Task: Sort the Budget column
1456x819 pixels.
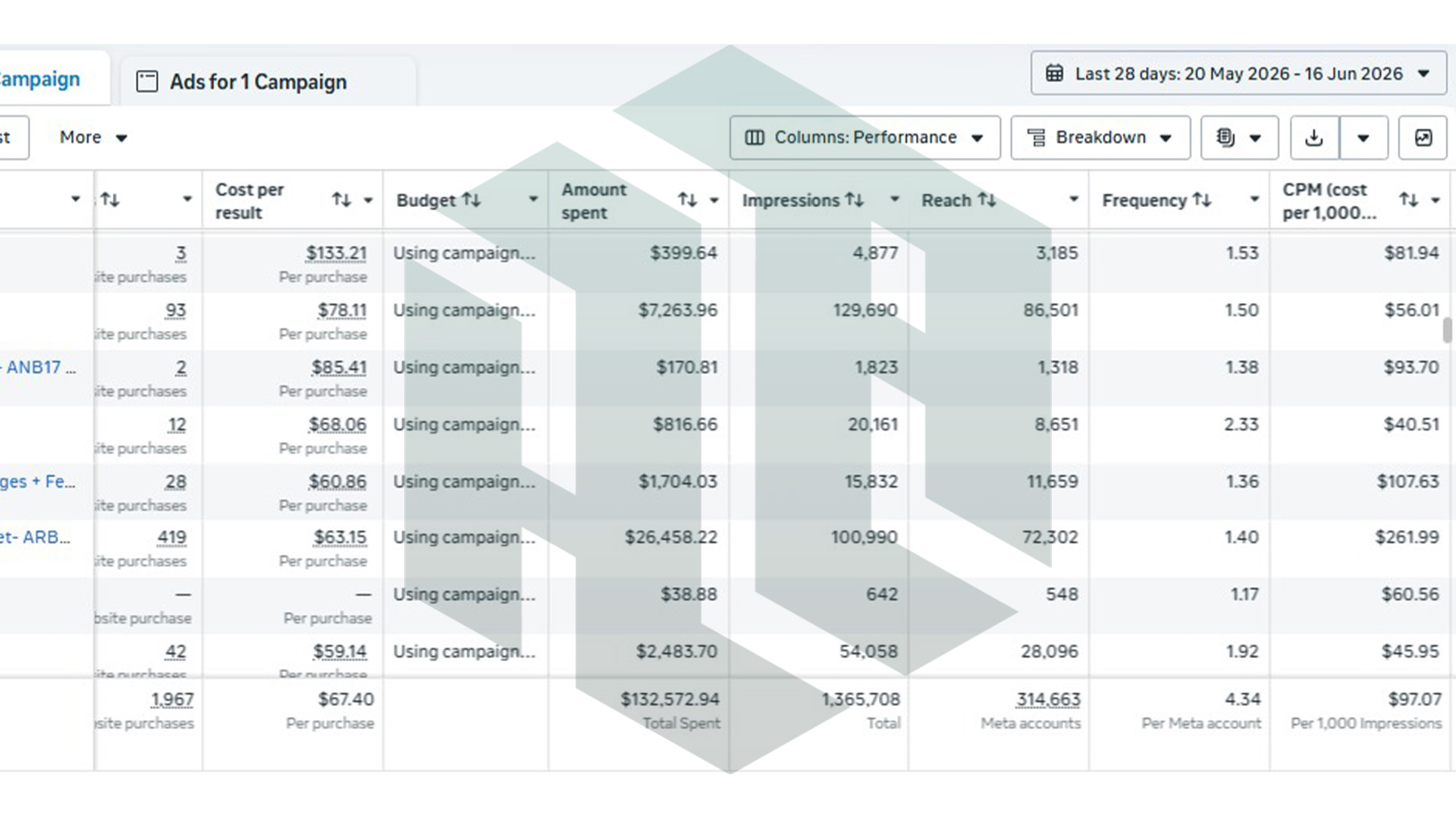Action: (472, 199)
